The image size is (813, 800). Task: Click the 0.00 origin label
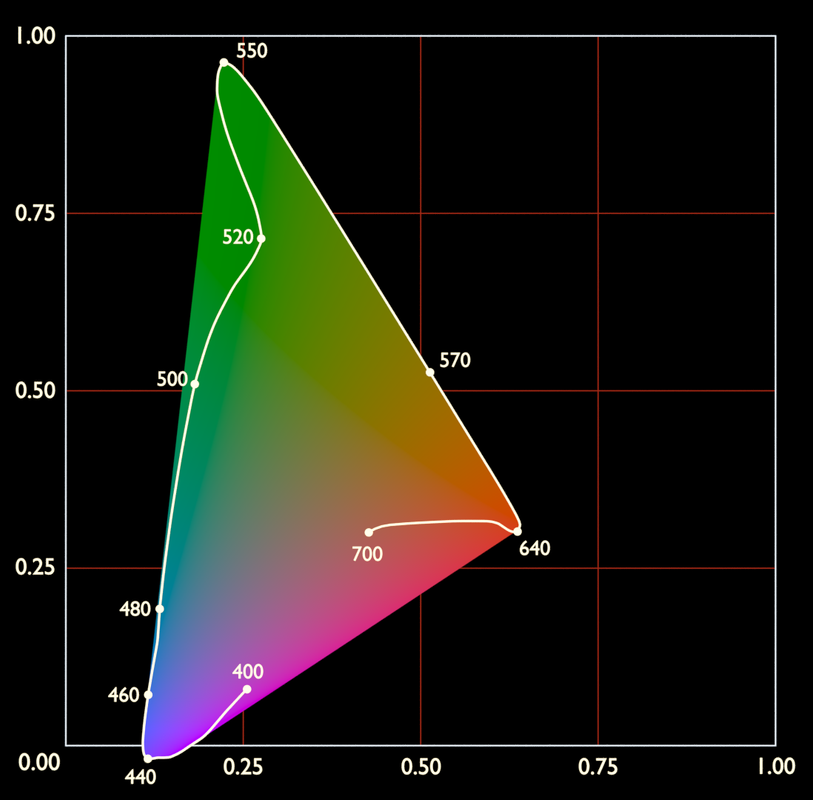[x=39, y=763]
